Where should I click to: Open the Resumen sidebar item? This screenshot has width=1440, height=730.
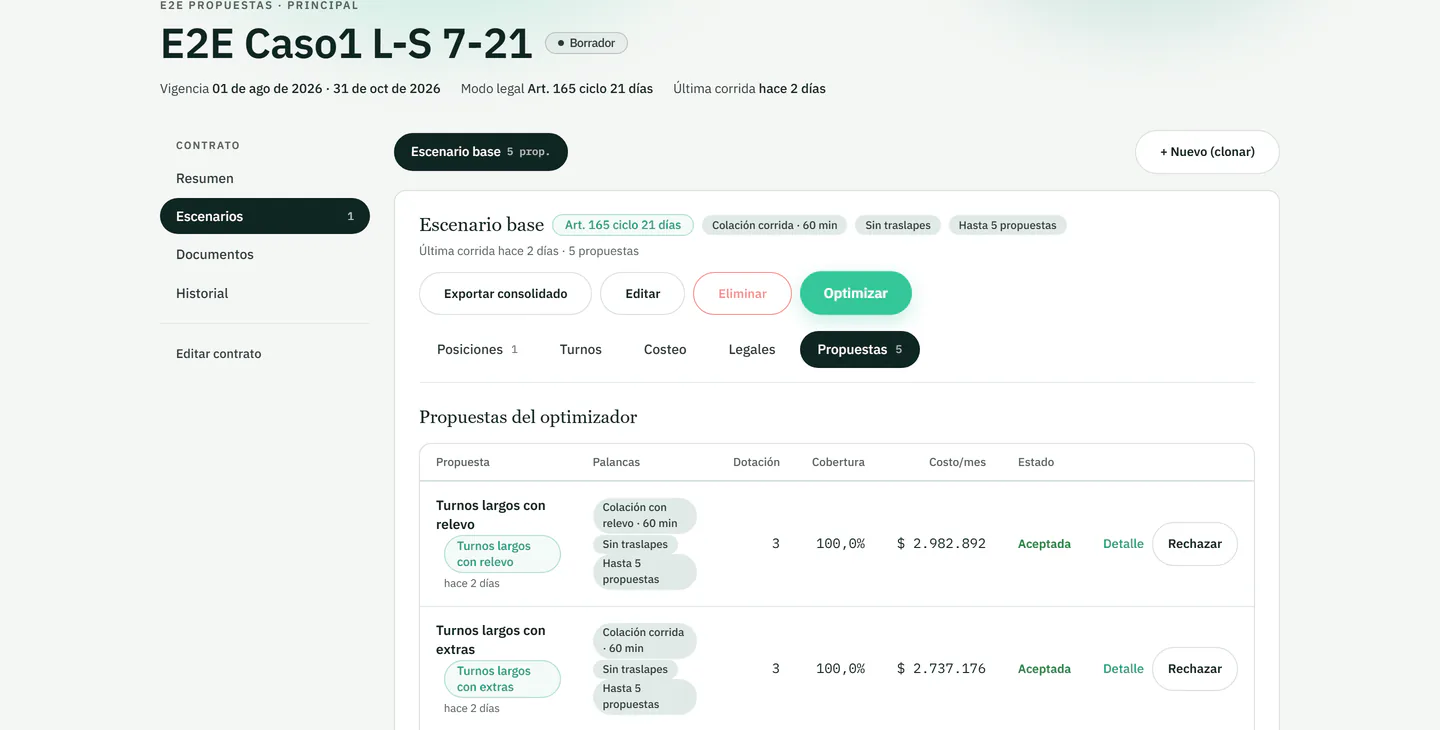click(x=264, y=178)
